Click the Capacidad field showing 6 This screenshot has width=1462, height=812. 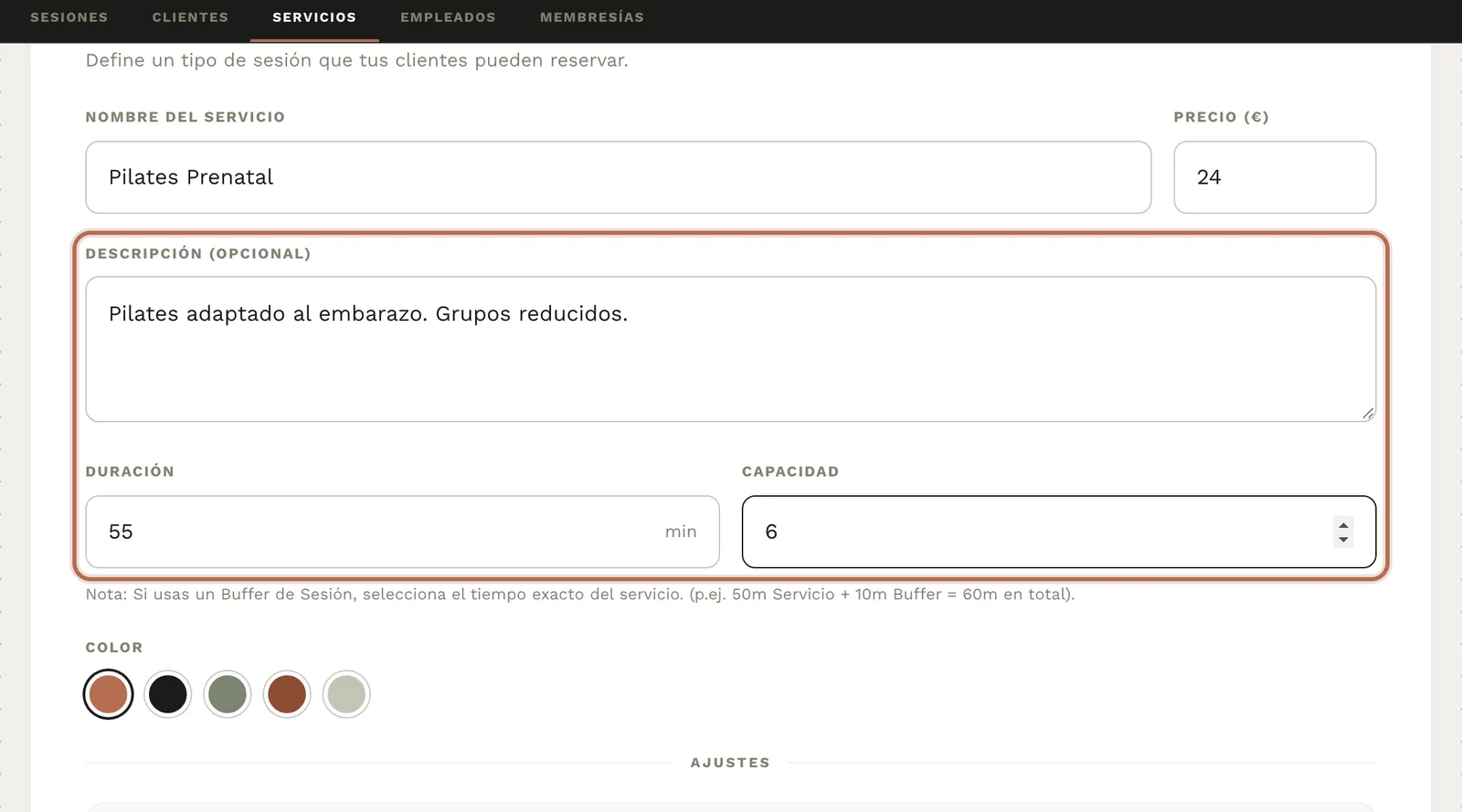pos(1058,532)
